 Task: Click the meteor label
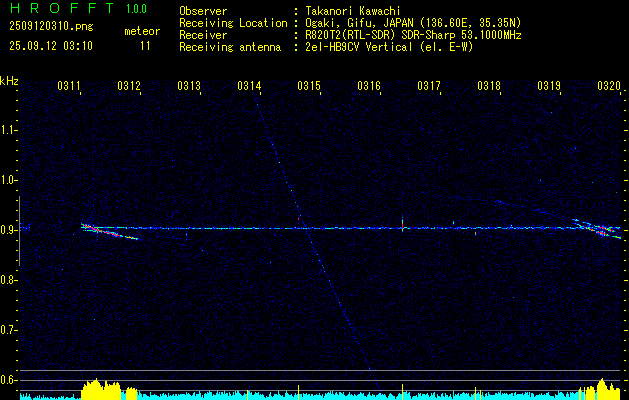[142, 31]
